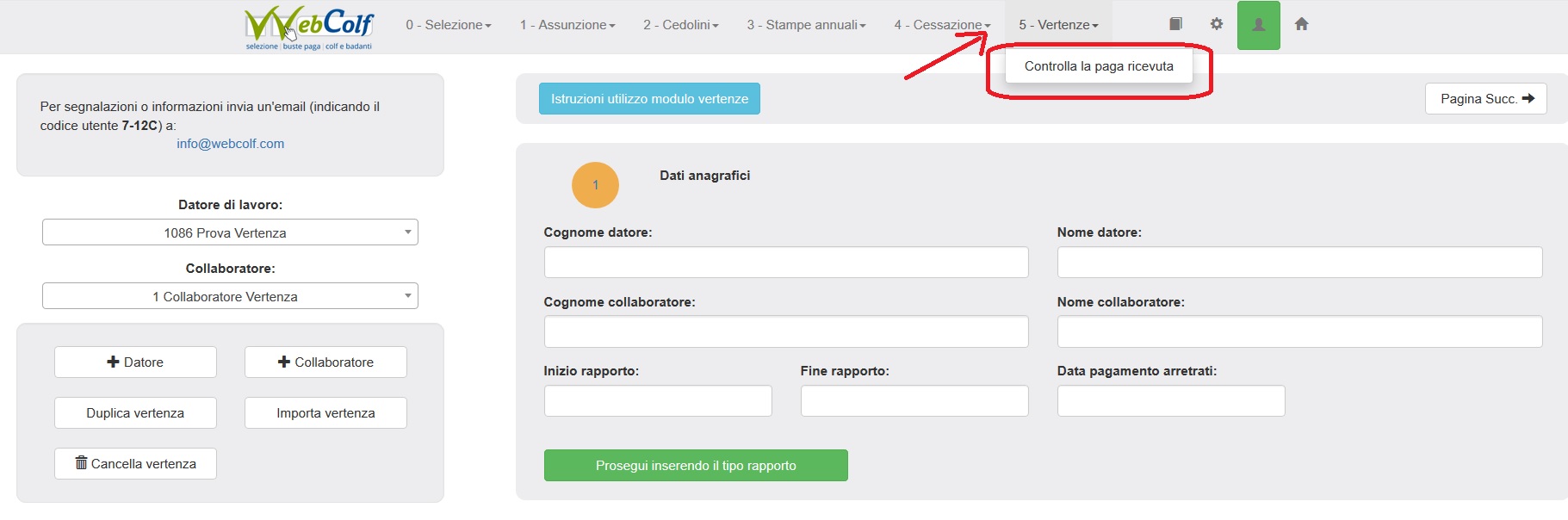Delete with trash Cancella vertenza button
This screenshot has width=1568, height=520.
135,463
